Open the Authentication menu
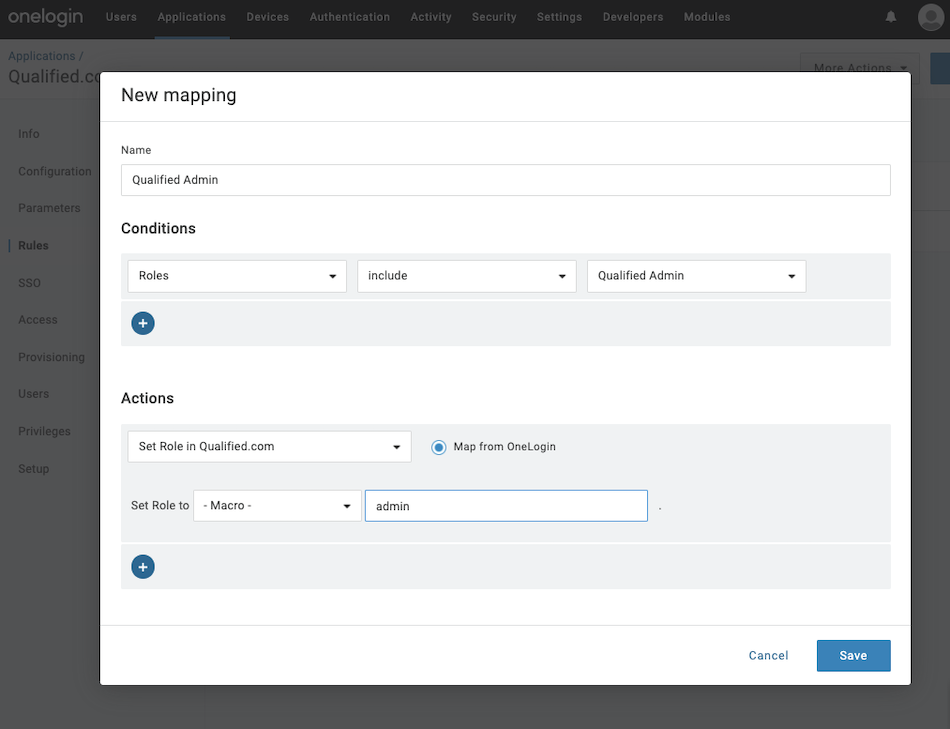950x729 pixels. (x=350, y=17)
